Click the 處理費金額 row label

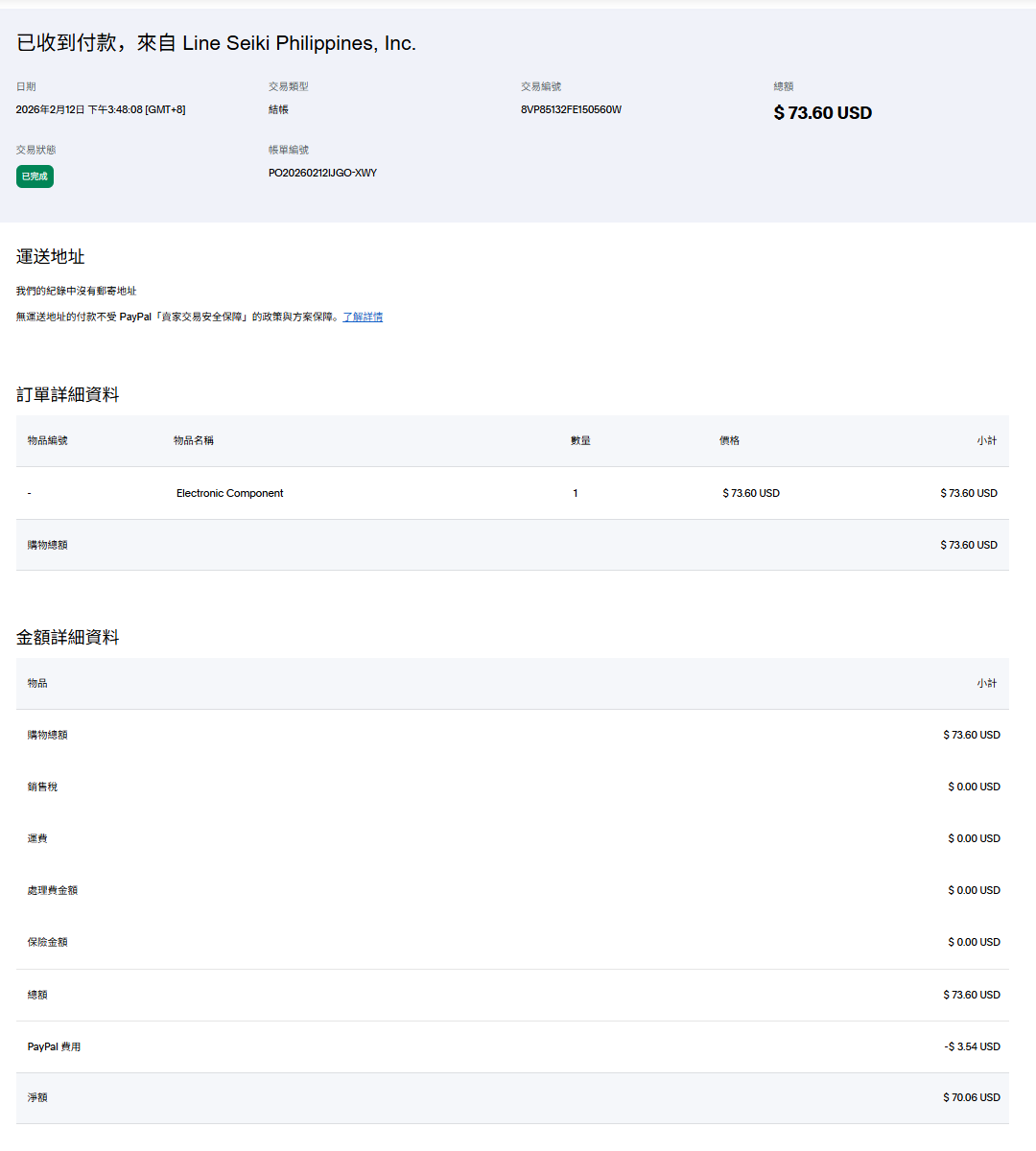pos(52,890)
